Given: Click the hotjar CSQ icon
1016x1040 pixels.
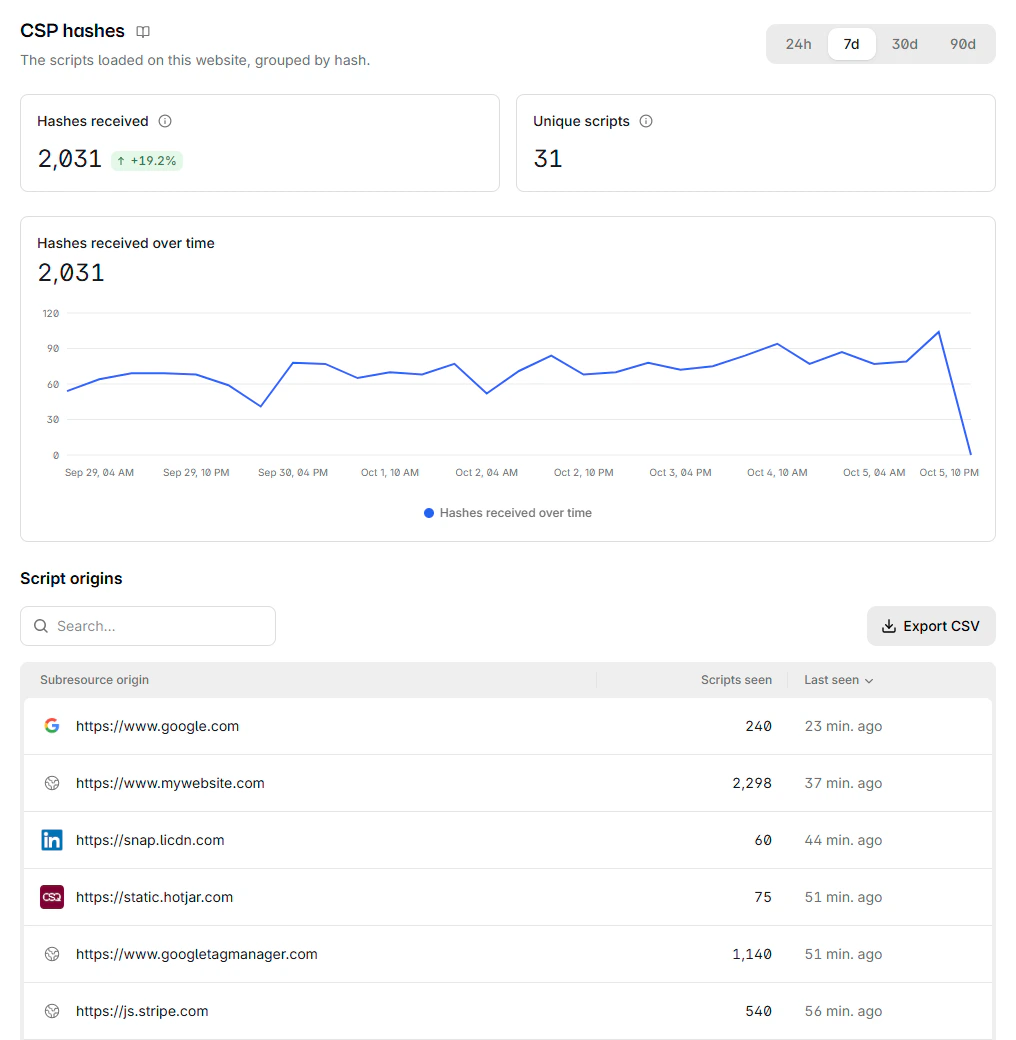Looking at the screenshot, I should point(52,897).
